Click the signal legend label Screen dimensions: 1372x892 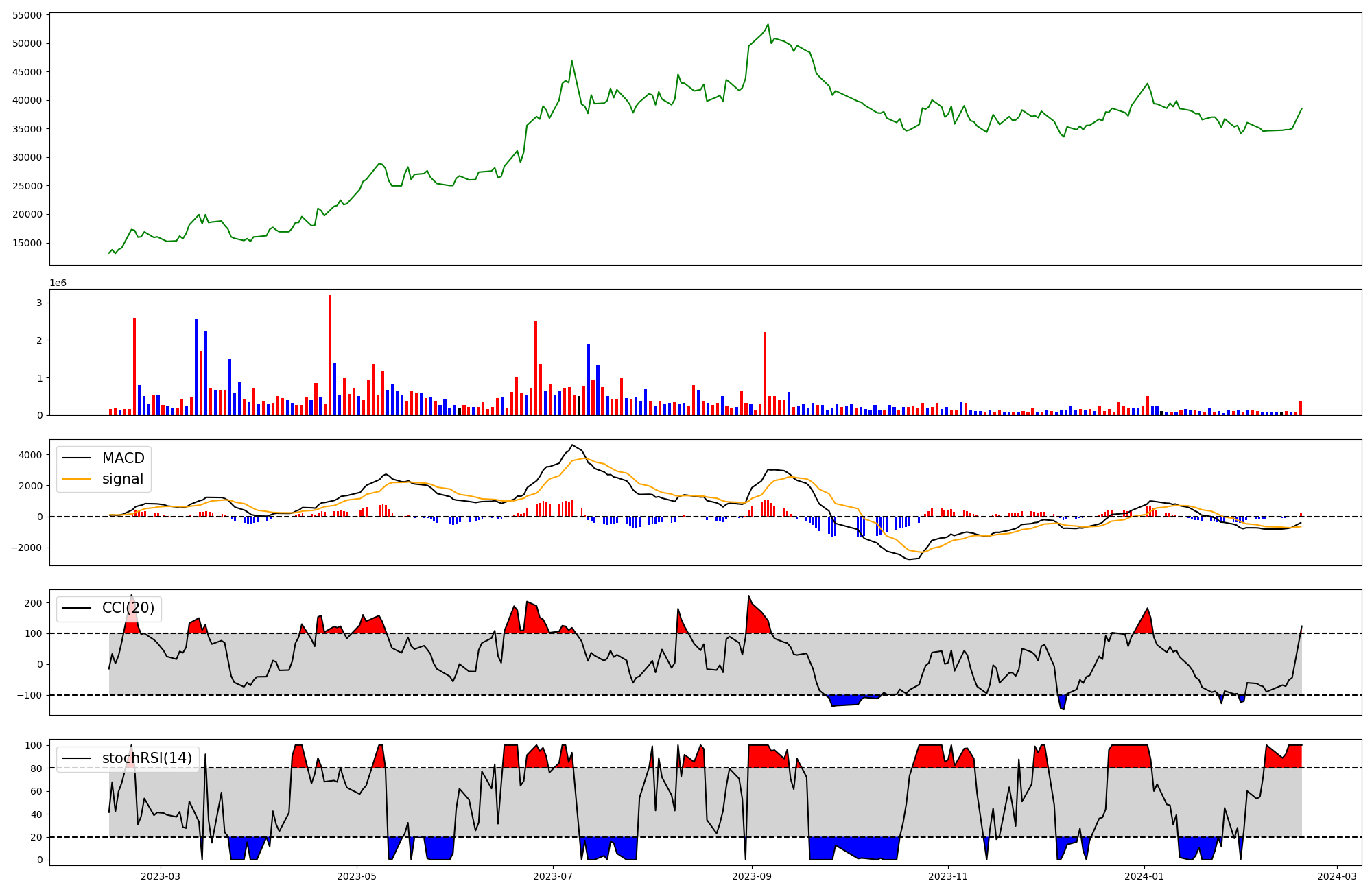122,479
